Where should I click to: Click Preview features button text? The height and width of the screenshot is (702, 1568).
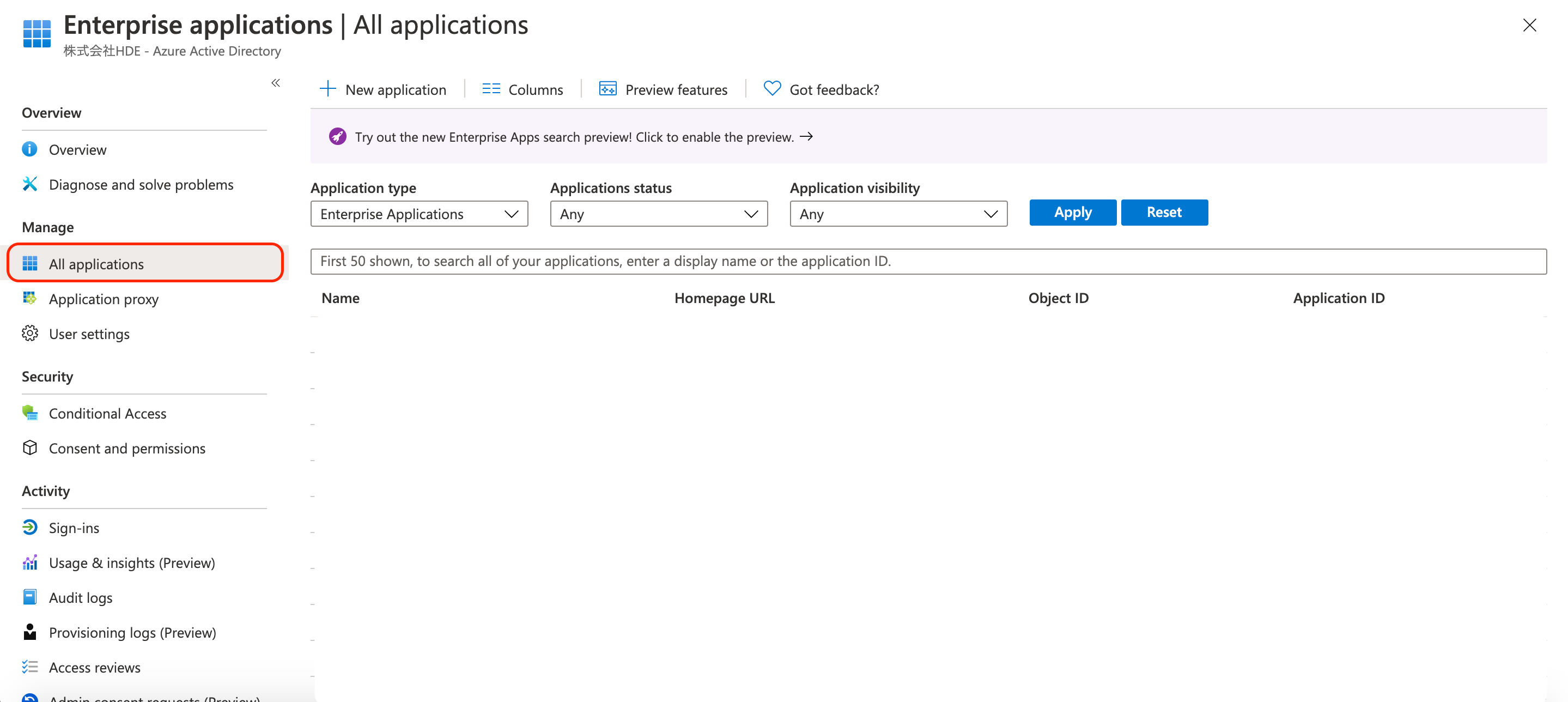[x=676, y=89]
